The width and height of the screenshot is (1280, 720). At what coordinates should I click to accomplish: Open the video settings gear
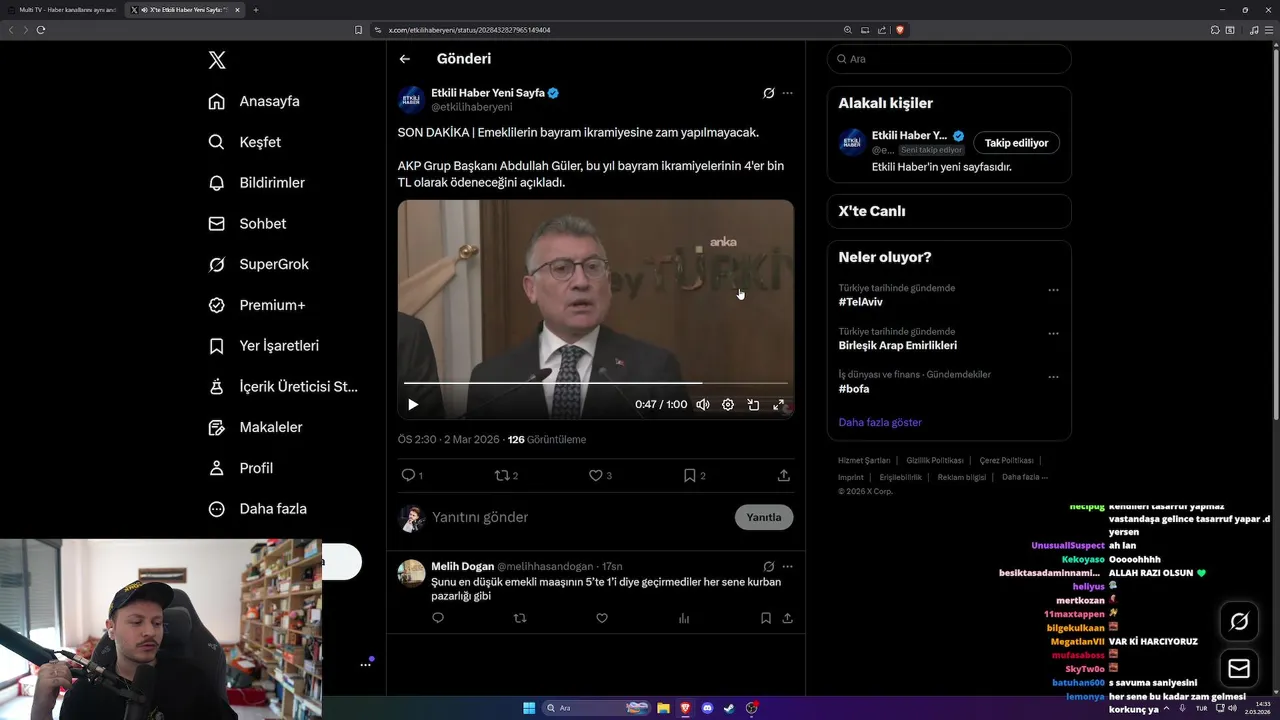(728, 404)
